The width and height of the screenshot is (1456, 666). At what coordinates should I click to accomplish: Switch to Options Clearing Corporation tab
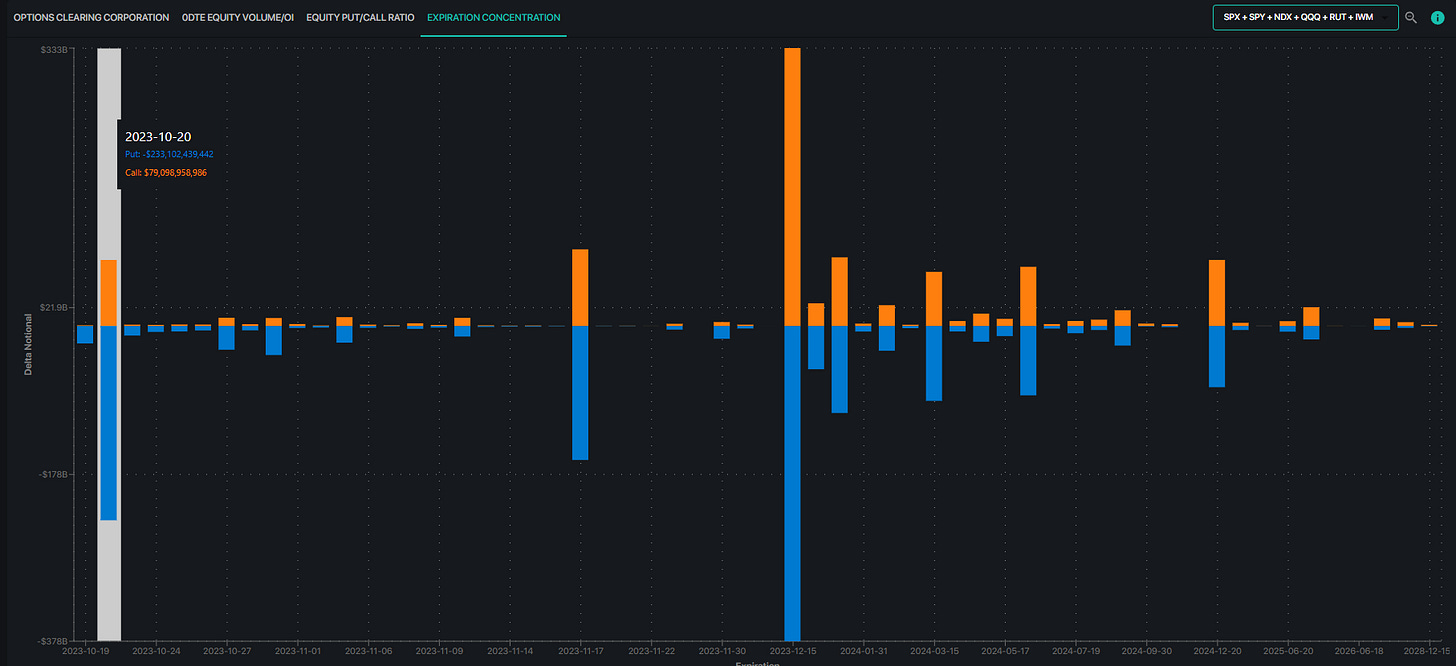[91, 18]
